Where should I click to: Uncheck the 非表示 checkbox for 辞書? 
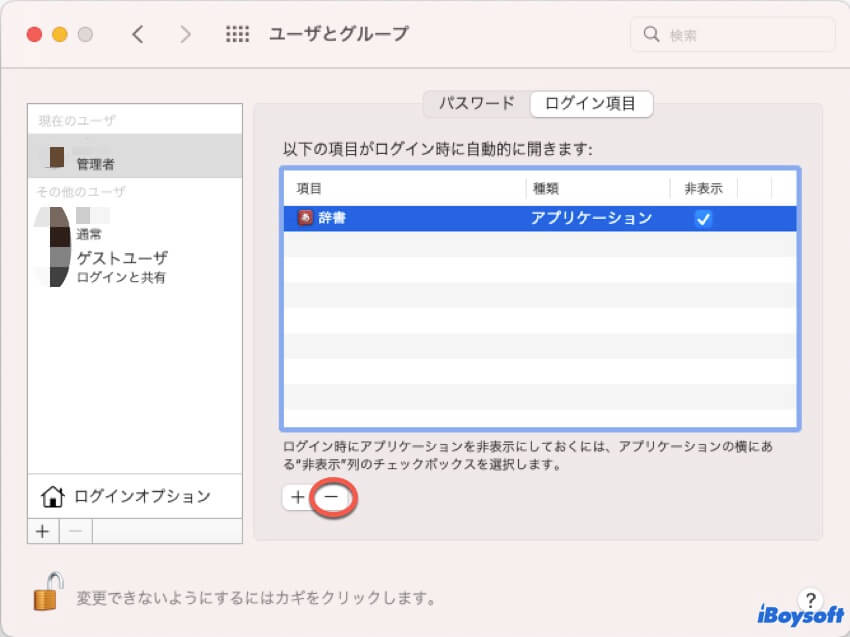pos(703,219)
